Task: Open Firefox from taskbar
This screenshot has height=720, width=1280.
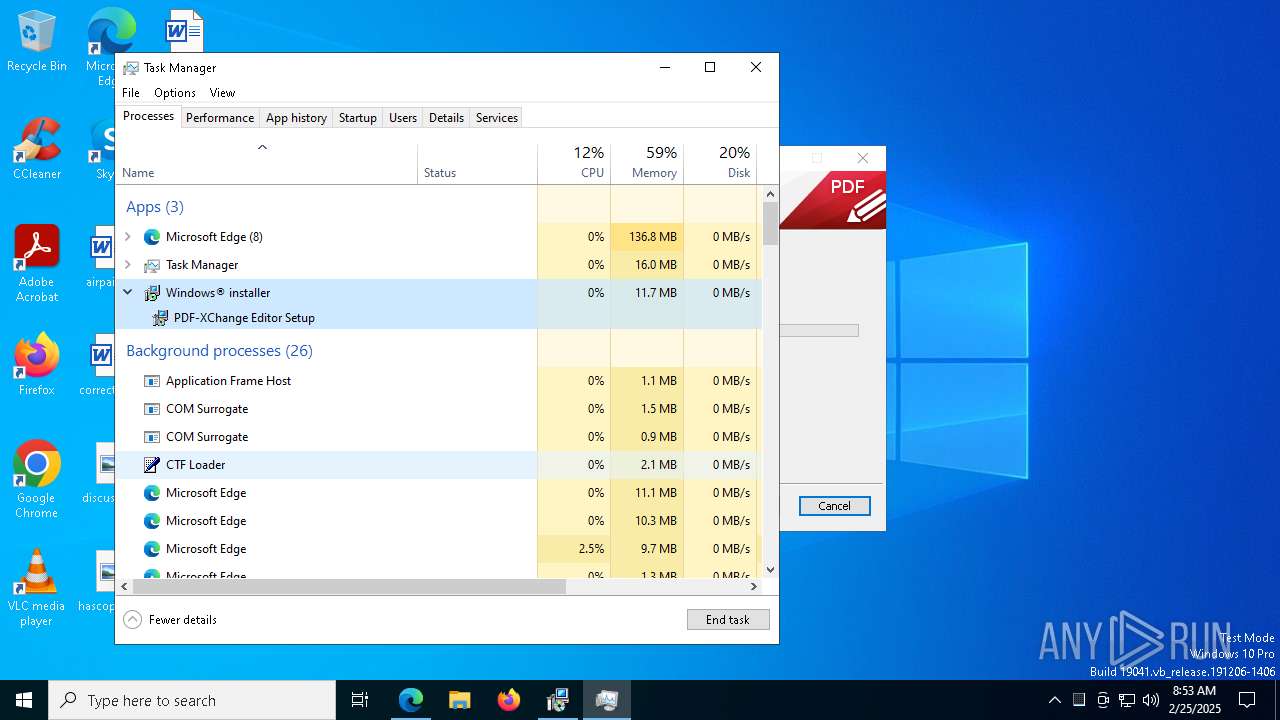Action: [509, 700]
